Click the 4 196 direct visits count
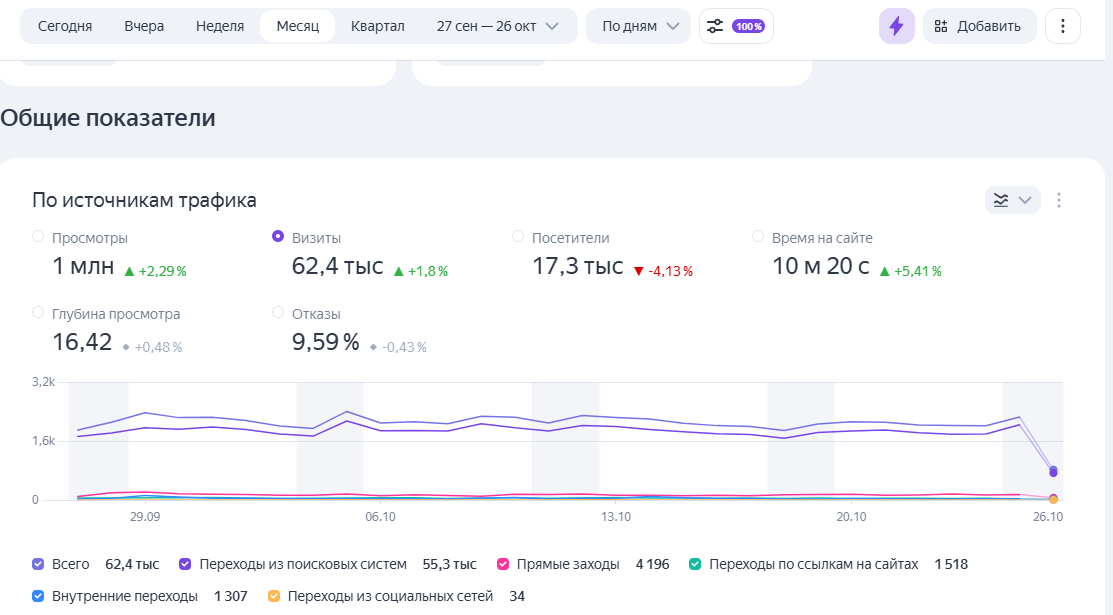 (652, 565)
